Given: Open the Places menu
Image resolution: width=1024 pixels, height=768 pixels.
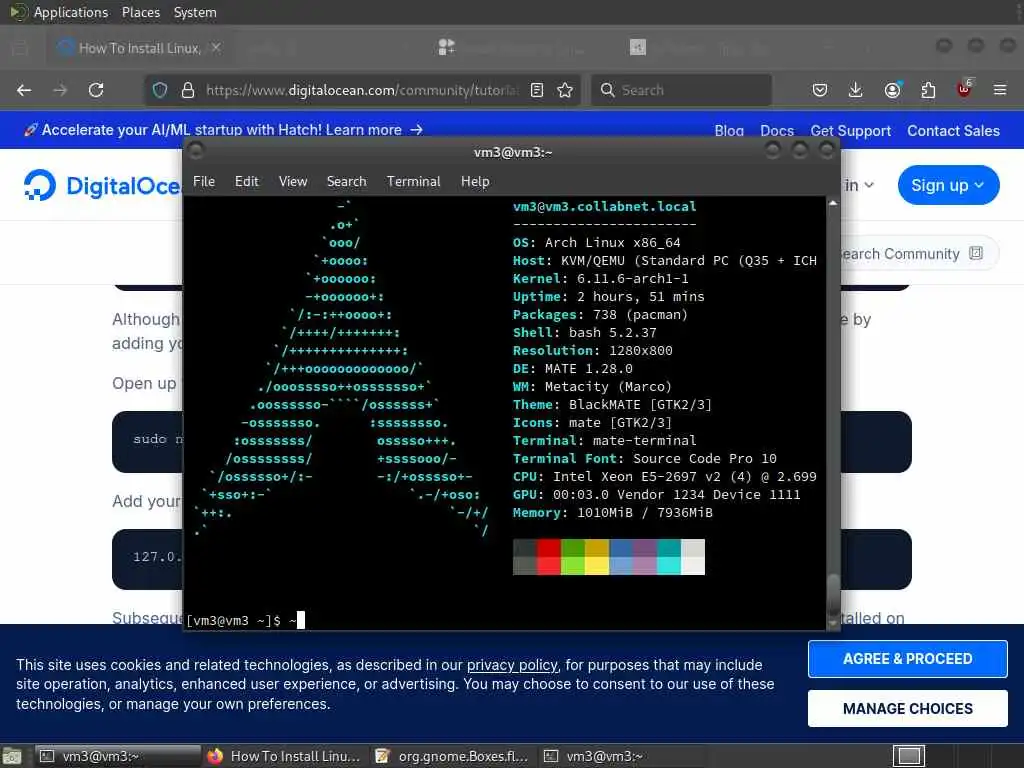Looking at the screenshot, I should 141,12.
